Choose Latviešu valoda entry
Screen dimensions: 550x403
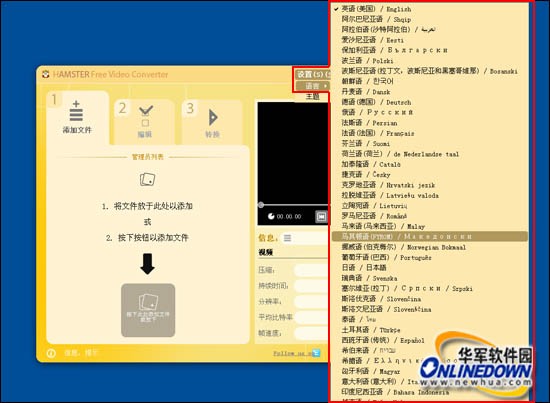[430, 195]
